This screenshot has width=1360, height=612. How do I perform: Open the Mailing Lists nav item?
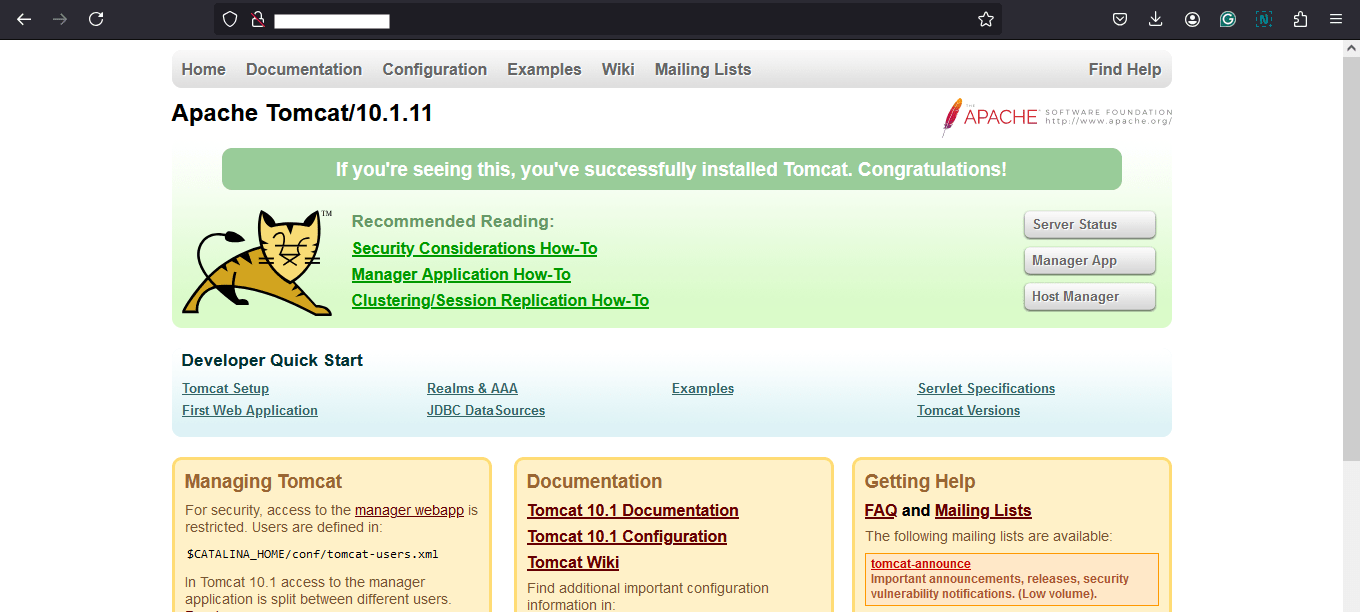pos(703,69)
